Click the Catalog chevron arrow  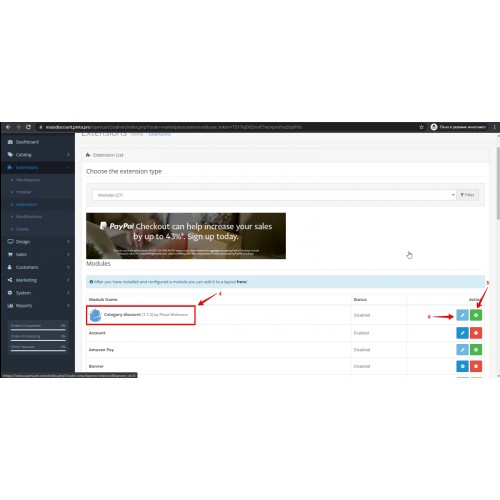[68, 155]
